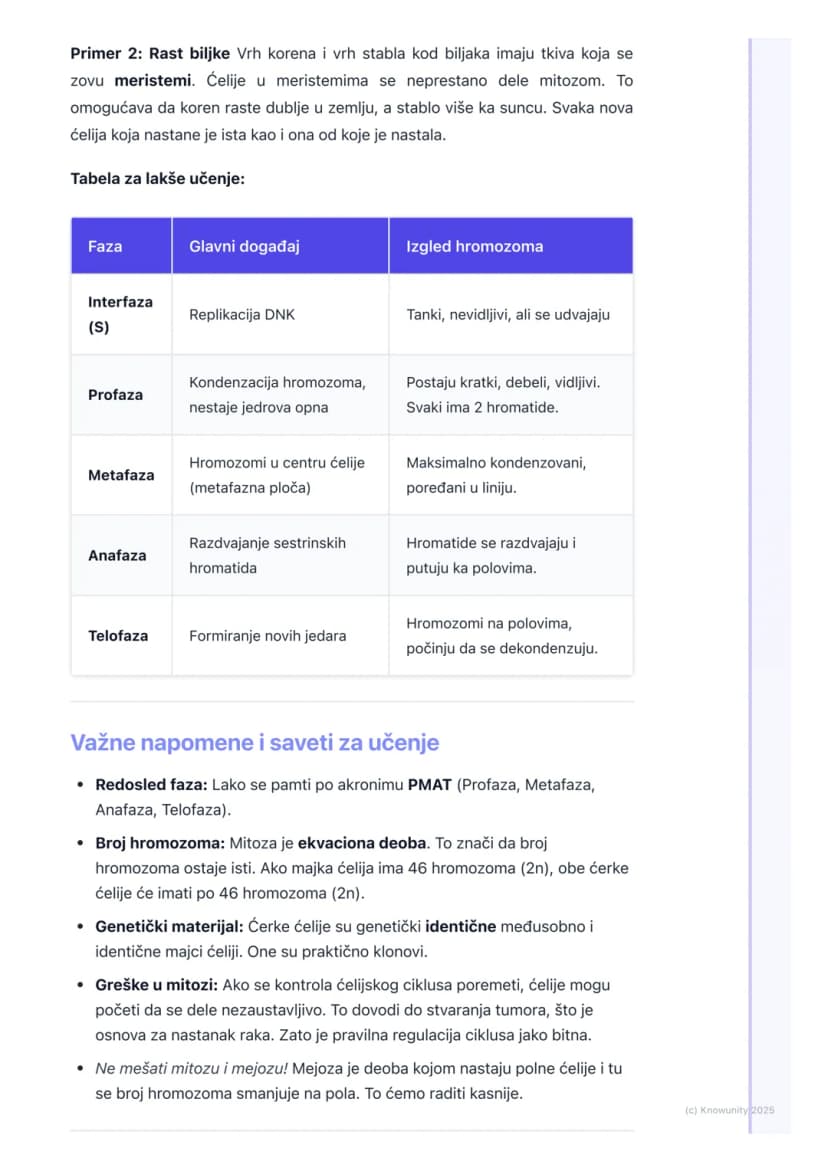Click the Primer 2: Rast biljke heading

(x=150, y=54)
